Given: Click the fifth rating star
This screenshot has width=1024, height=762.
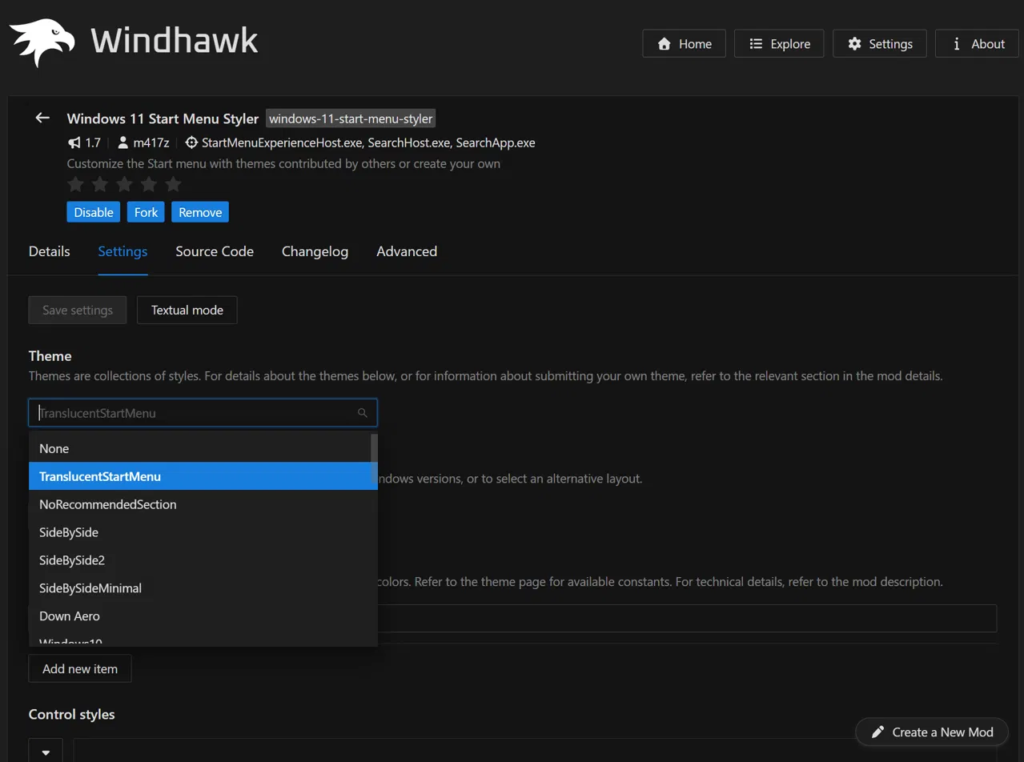Looking at the screenshot, I should pos(173,185).
